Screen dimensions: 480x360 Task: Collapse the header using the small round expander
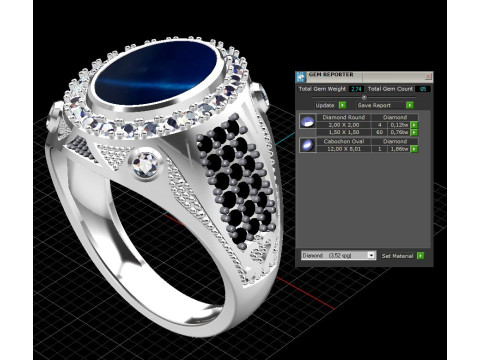364,97
